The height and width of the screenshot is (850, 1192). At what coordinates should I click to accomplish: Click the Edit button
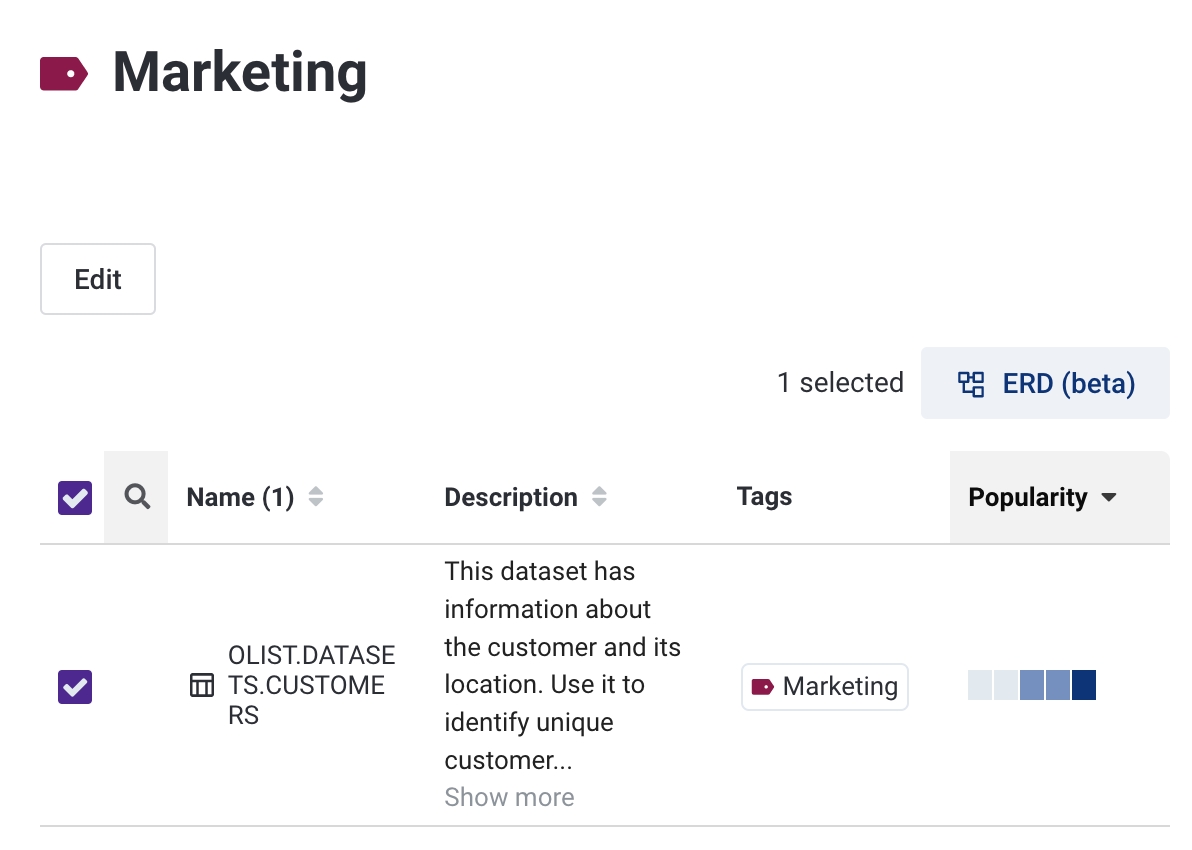[x=98, y=279]
